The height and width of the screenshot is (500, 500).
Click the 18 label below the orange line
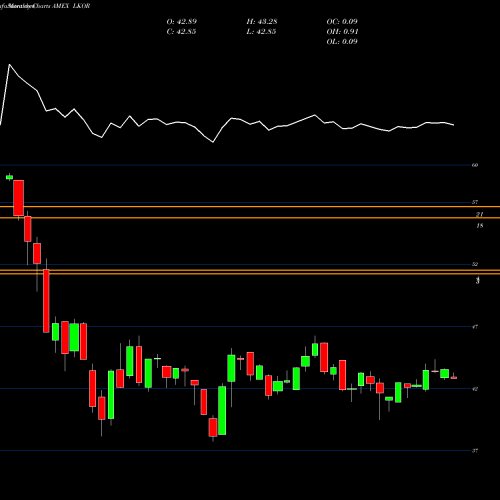tap(480, 226)
